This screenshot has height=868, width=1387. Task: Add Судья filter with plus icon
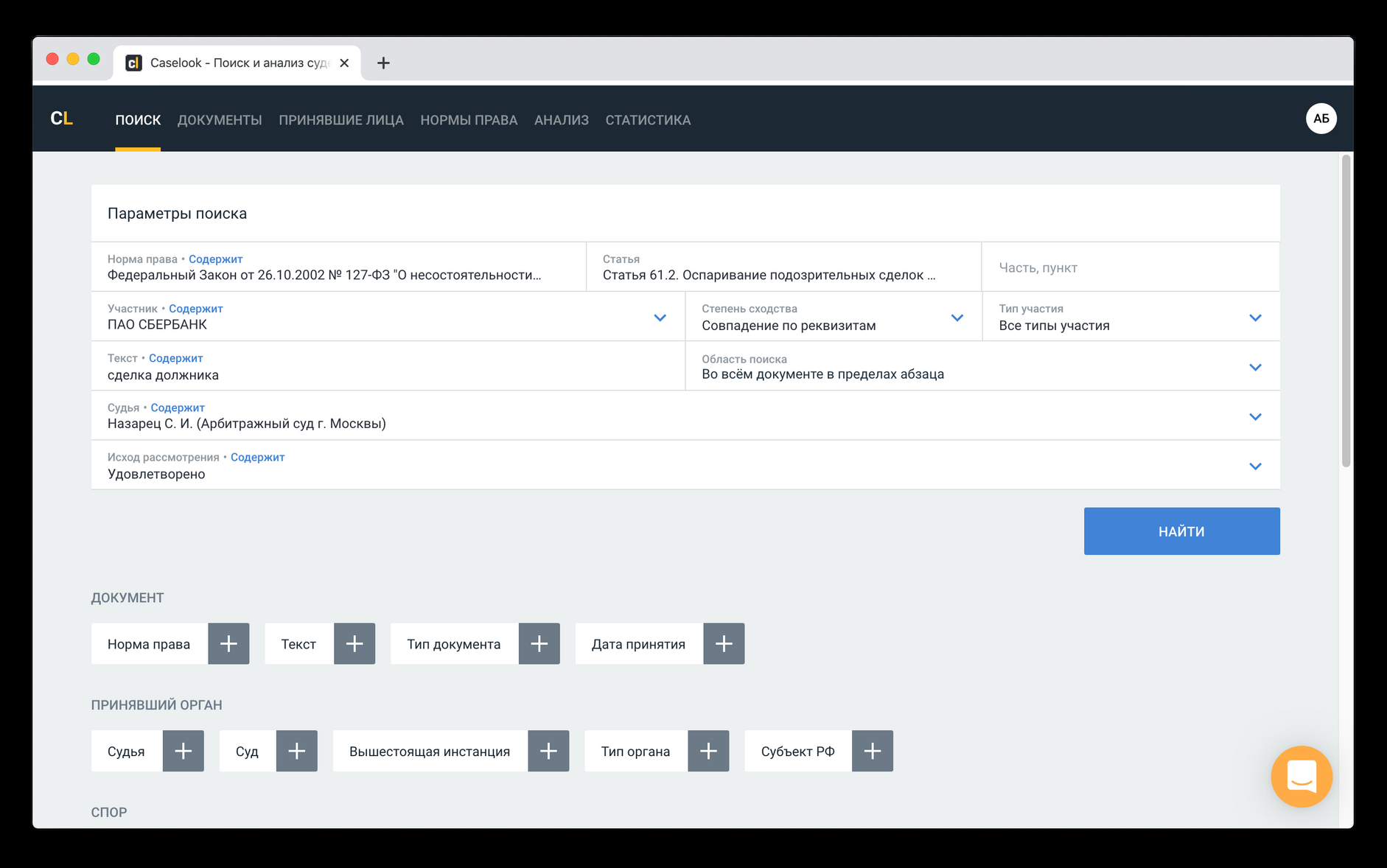click(184, 751)
